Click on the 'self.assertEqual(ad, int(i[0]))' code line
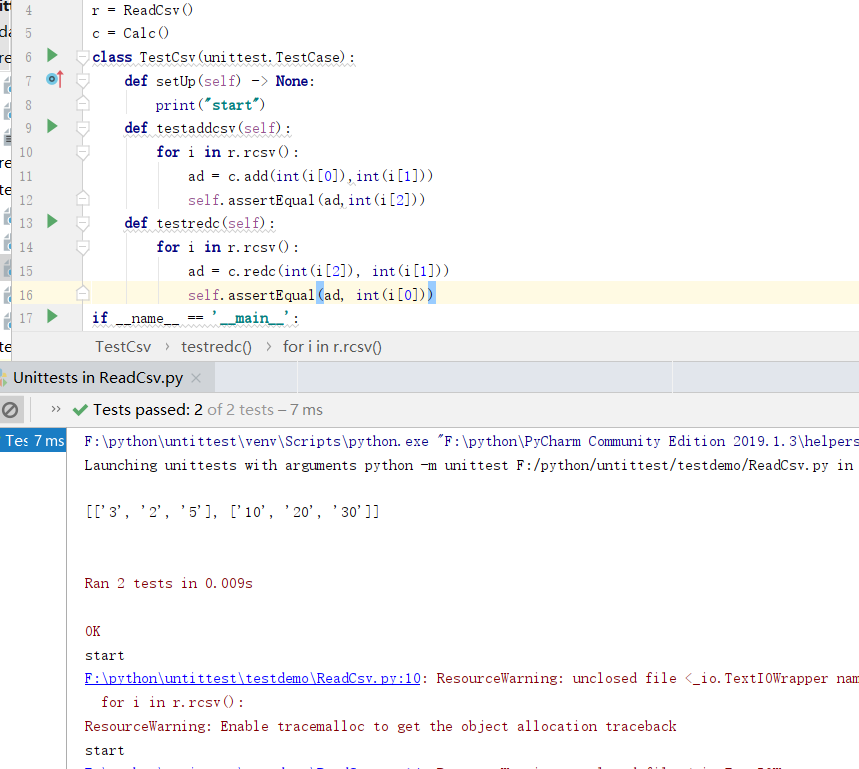Viewport: 859px width, 769px height. (x=311, y=295)
